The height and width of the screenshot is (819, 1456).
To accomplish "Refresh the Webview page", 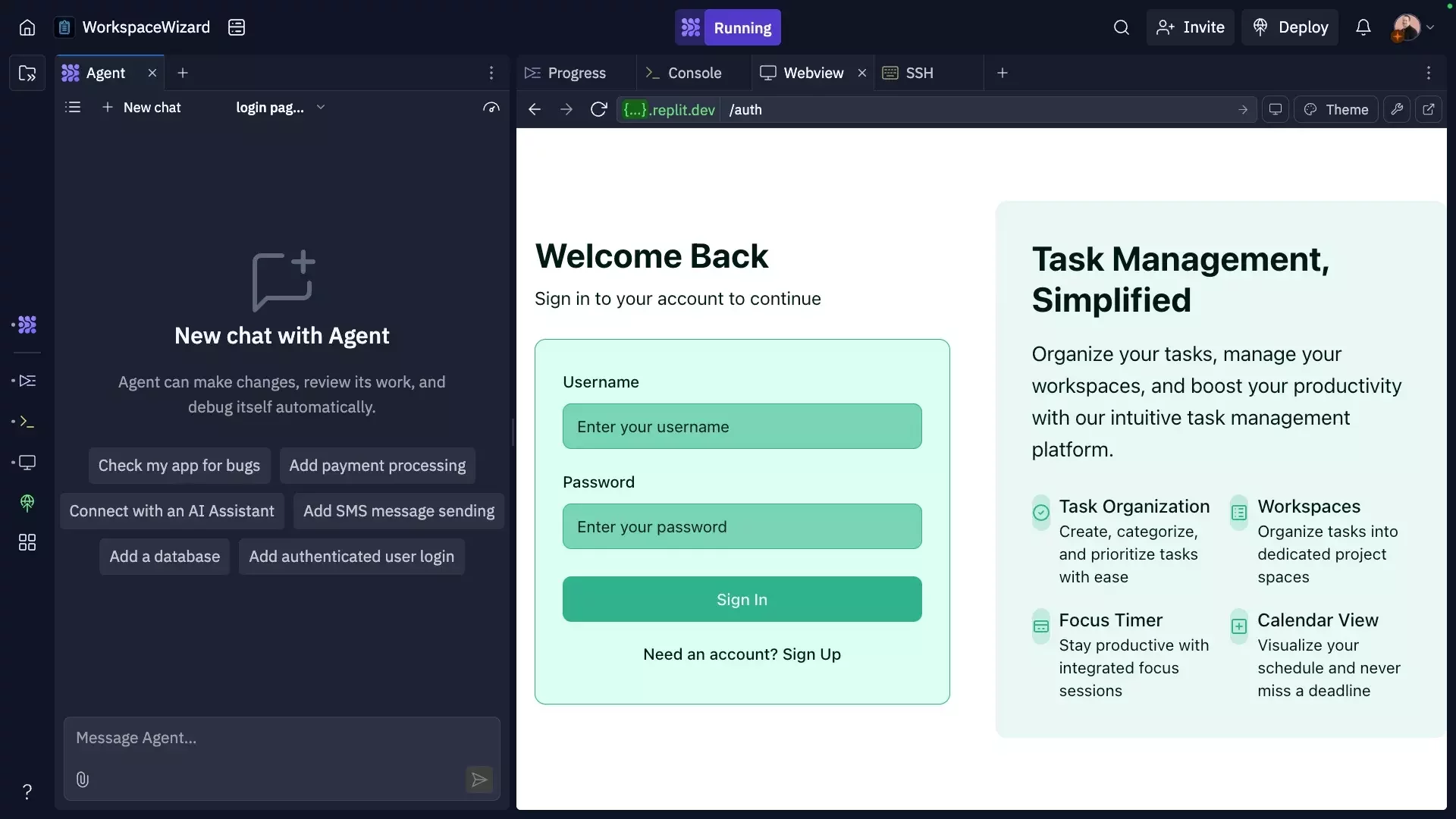I will click(599, 109).
